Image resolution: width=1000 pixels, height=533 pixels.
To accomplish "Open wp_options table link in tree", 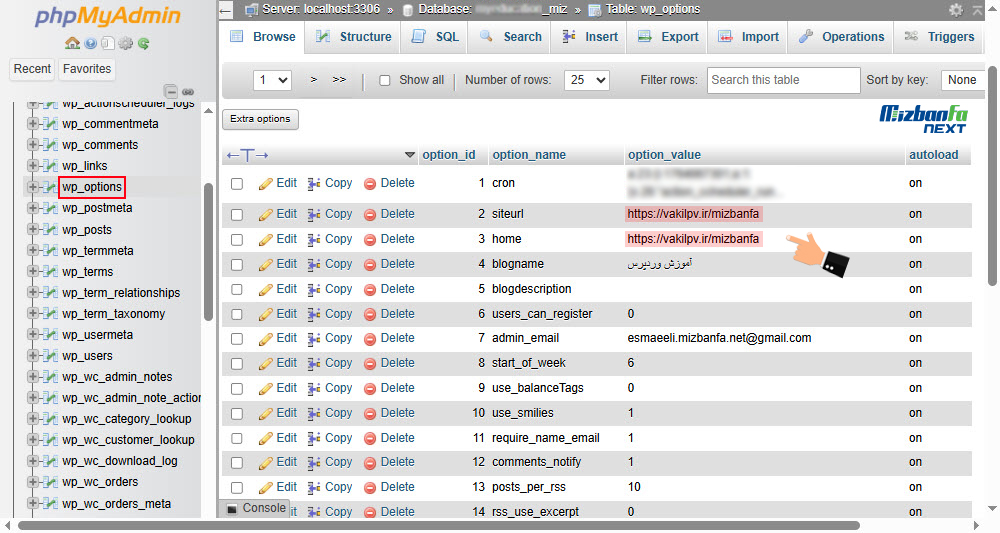I will [92, 187].
